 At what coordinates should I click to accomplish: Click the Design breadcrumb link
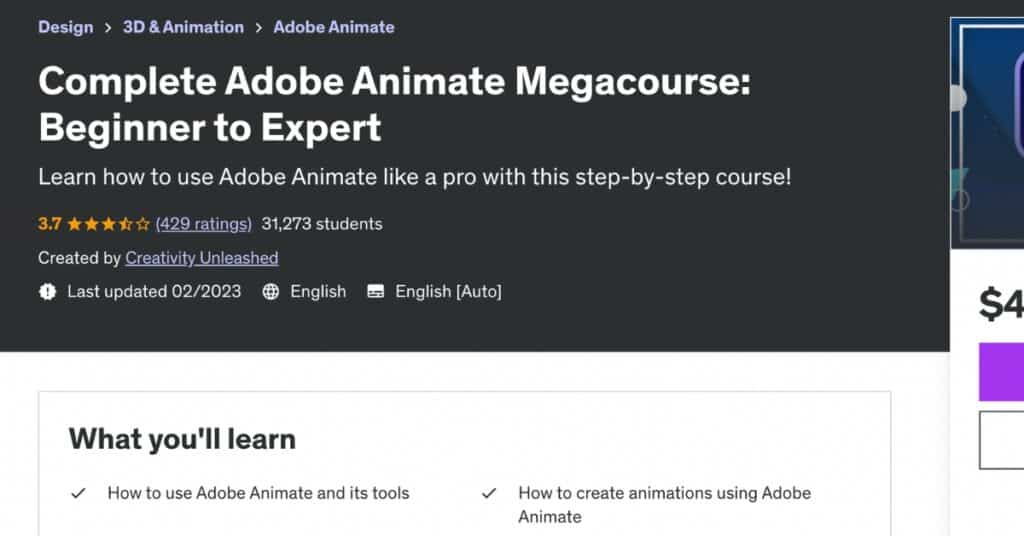tap(65, 27)
